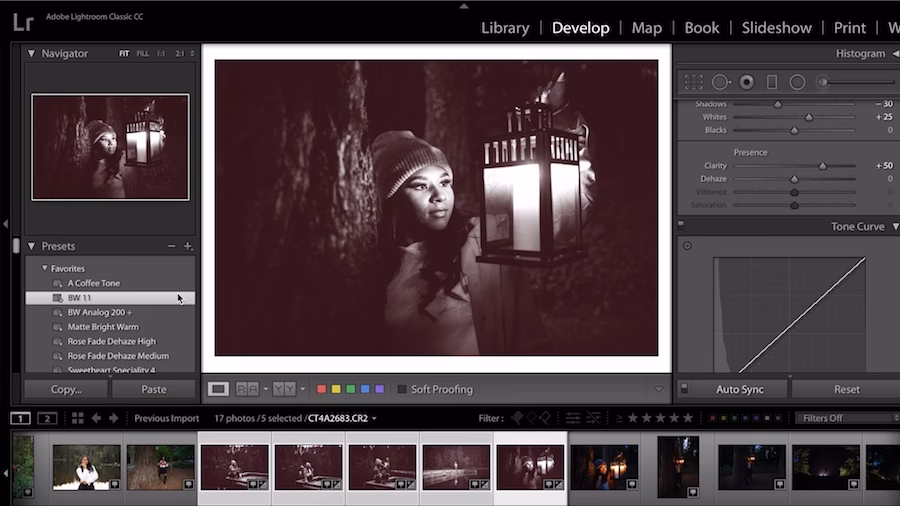Select the Graduated Filter tool
Screen dimensions: 900x506
(771, 82)
